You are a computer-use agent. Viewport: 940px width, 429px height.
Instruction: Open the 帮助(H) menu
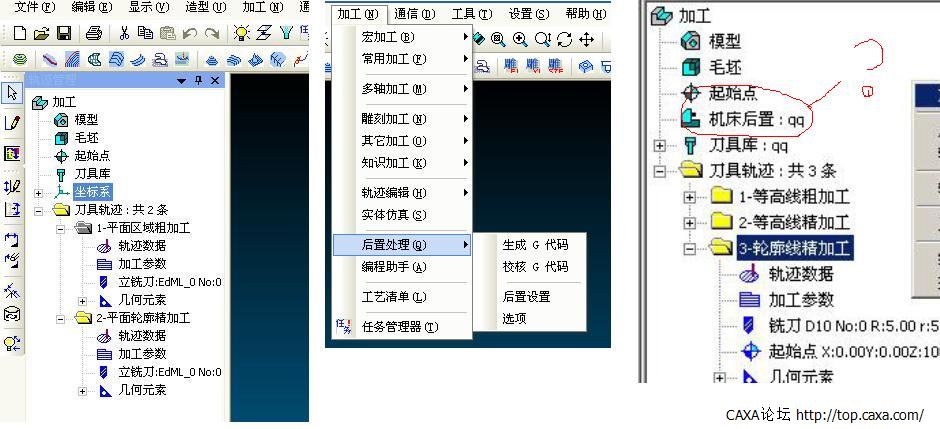[x=586, y=14]
